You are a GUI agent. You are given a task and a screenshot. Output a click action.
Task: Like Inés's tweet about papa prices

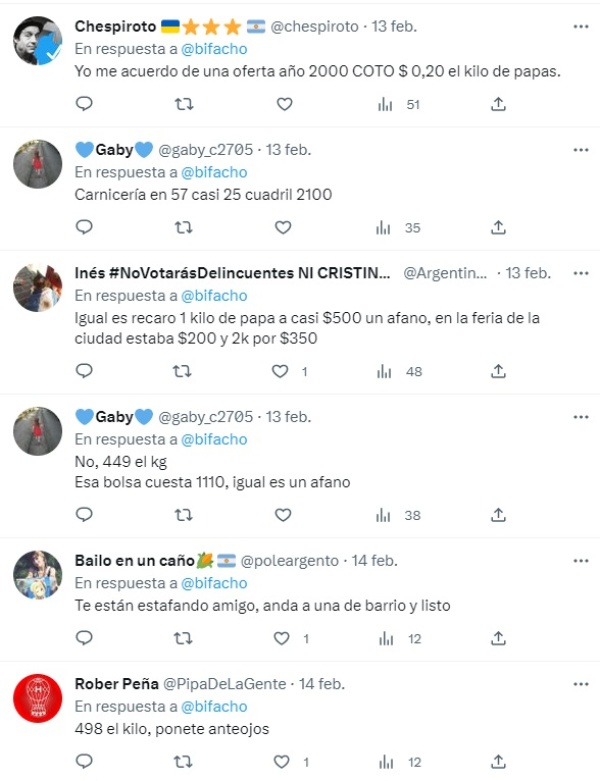point(283,371)
